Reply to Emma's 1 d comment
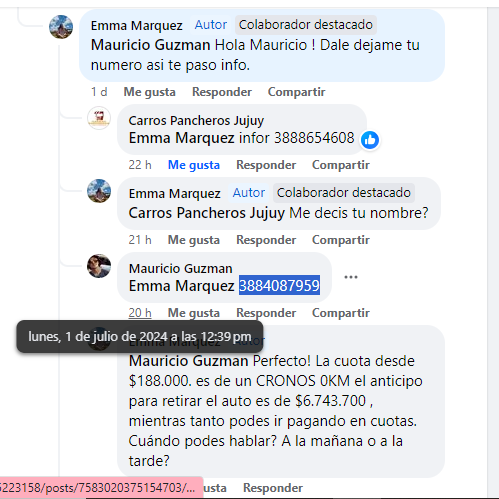Image resolution: width=499 pixels, height=499 pixels. coord(222,92)
